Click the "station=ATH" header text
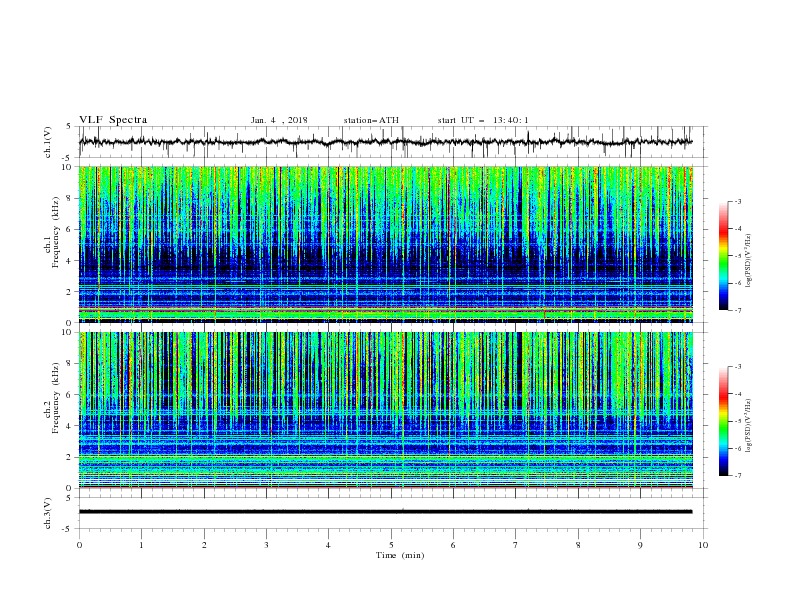792x612 pixels. click(x=371, y=120)
